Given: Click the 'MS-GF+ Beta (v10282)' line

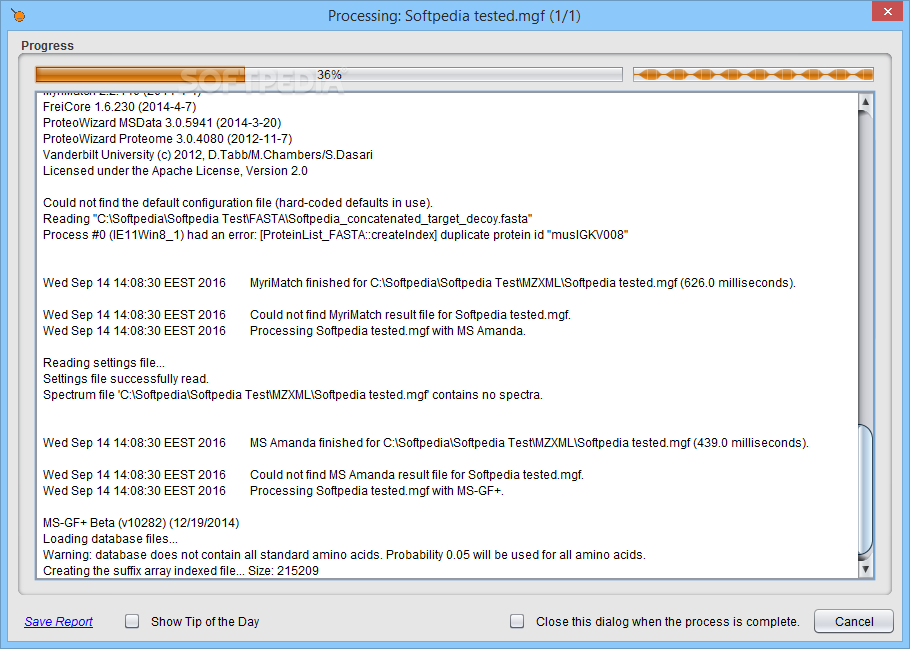Looking at the screenshot, I should click(x=141, y=523).
